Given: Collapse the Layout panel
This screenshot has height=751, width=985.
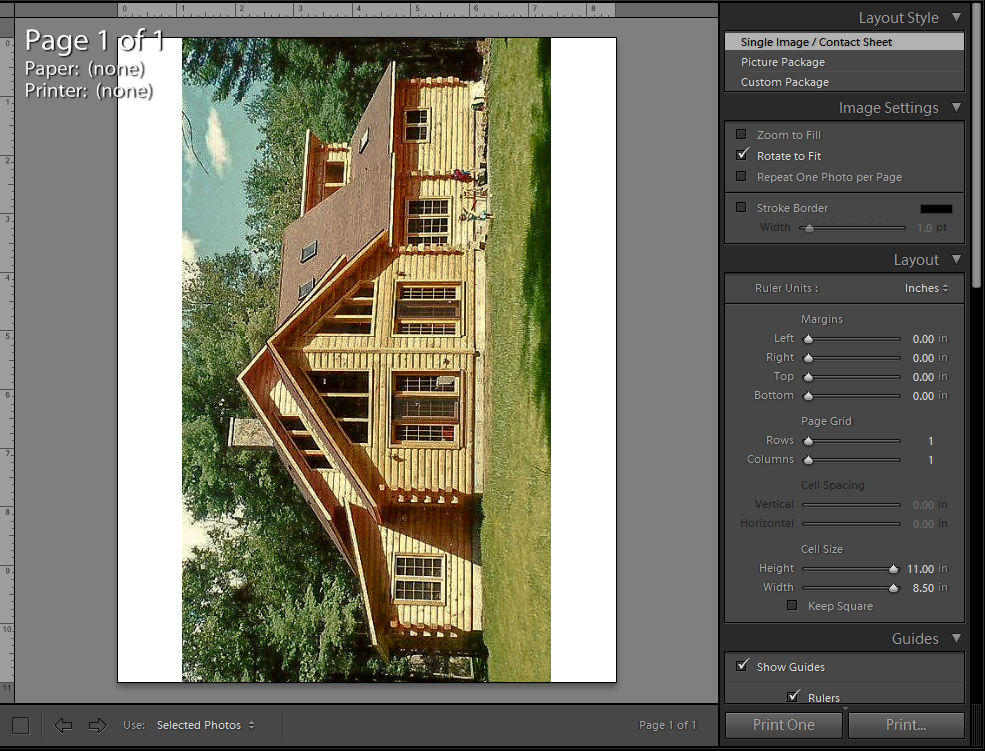Looking at the screenshot, I should click(956, 259).
